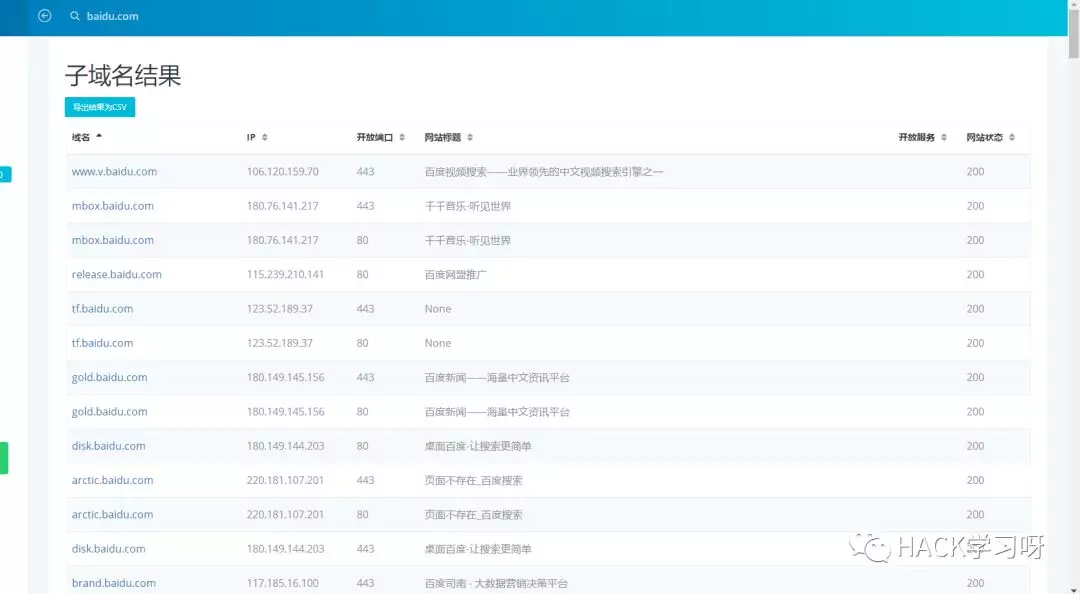Open mbox.baidu.com row with port 443
The height and width of the screenshot is (594, 1080).
[113, 206]
